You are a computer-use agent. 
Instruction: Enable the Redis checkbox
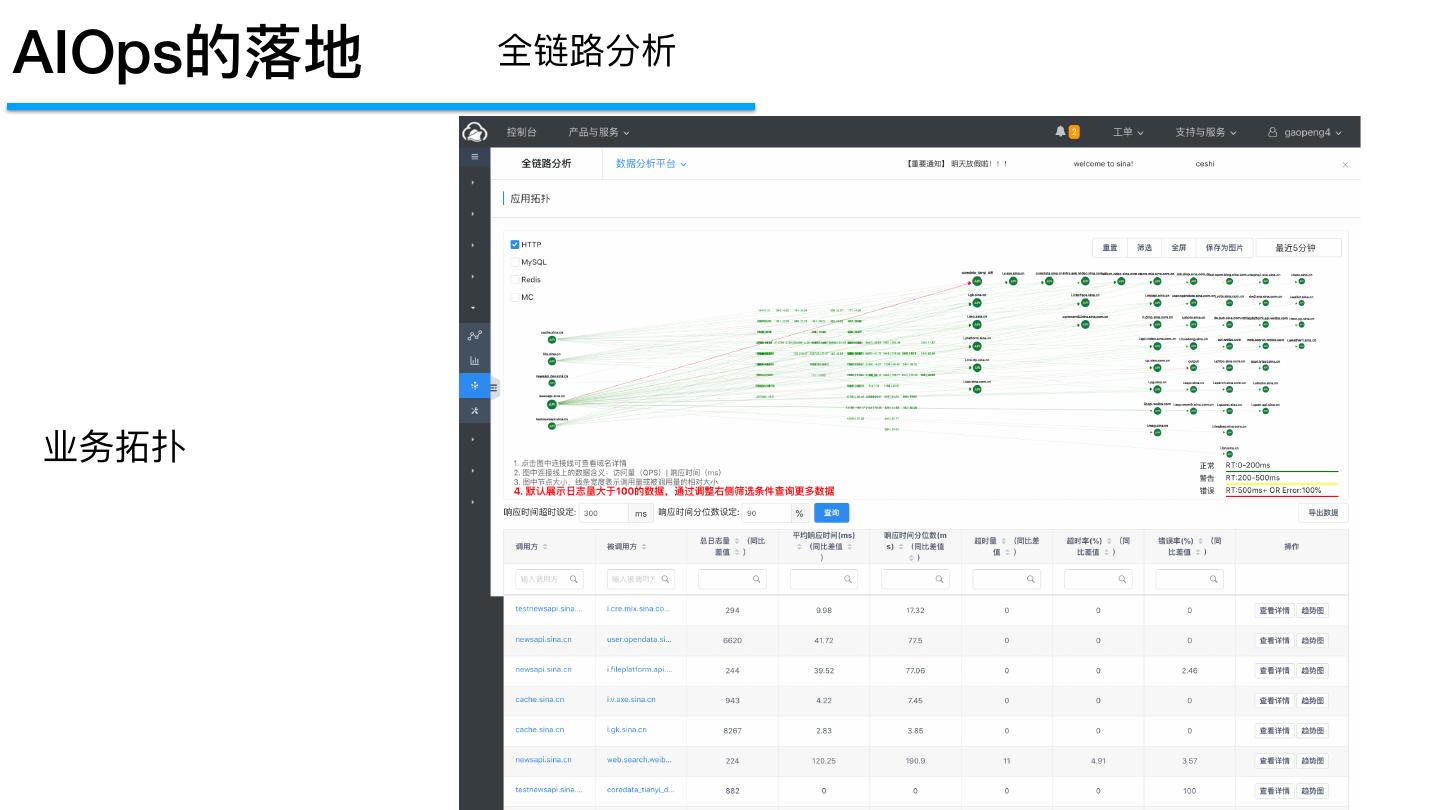[515, 280]
